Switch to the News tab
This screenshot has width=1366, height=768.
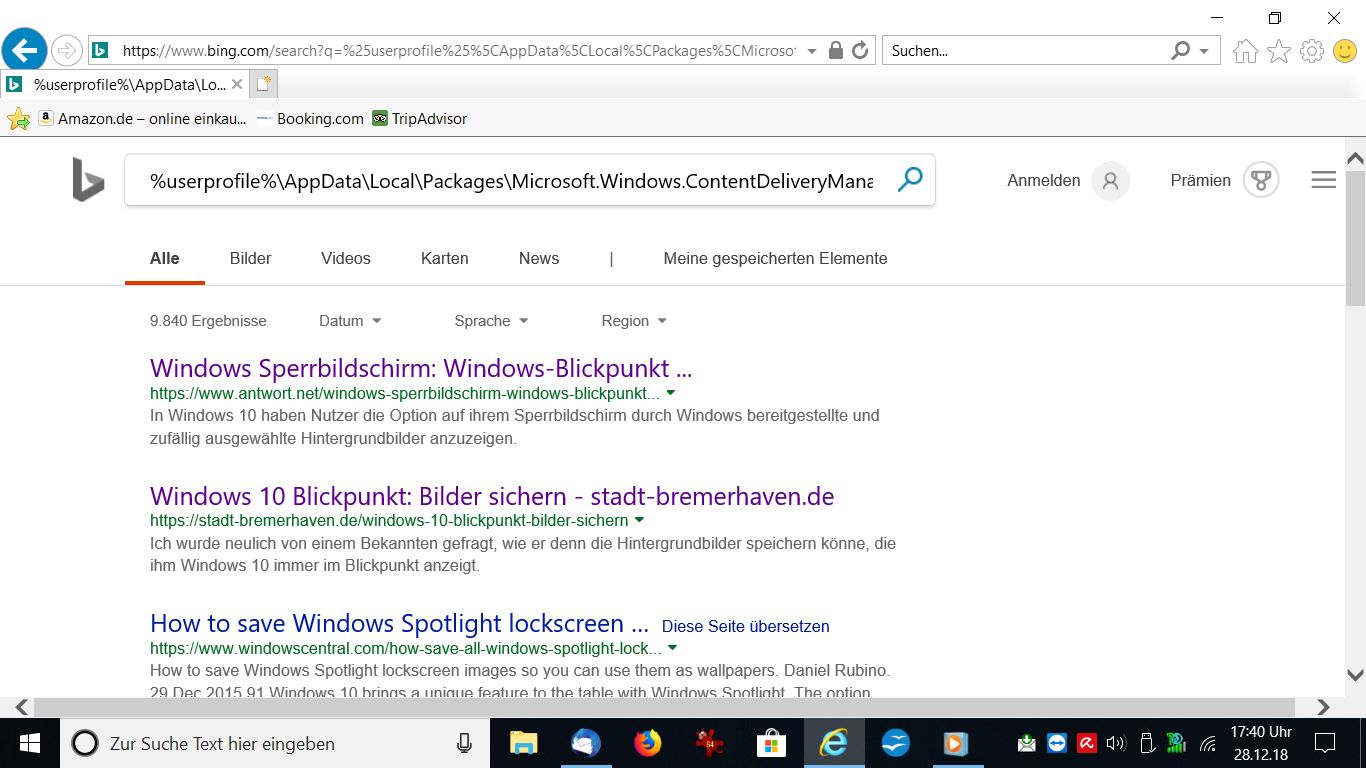539,258
